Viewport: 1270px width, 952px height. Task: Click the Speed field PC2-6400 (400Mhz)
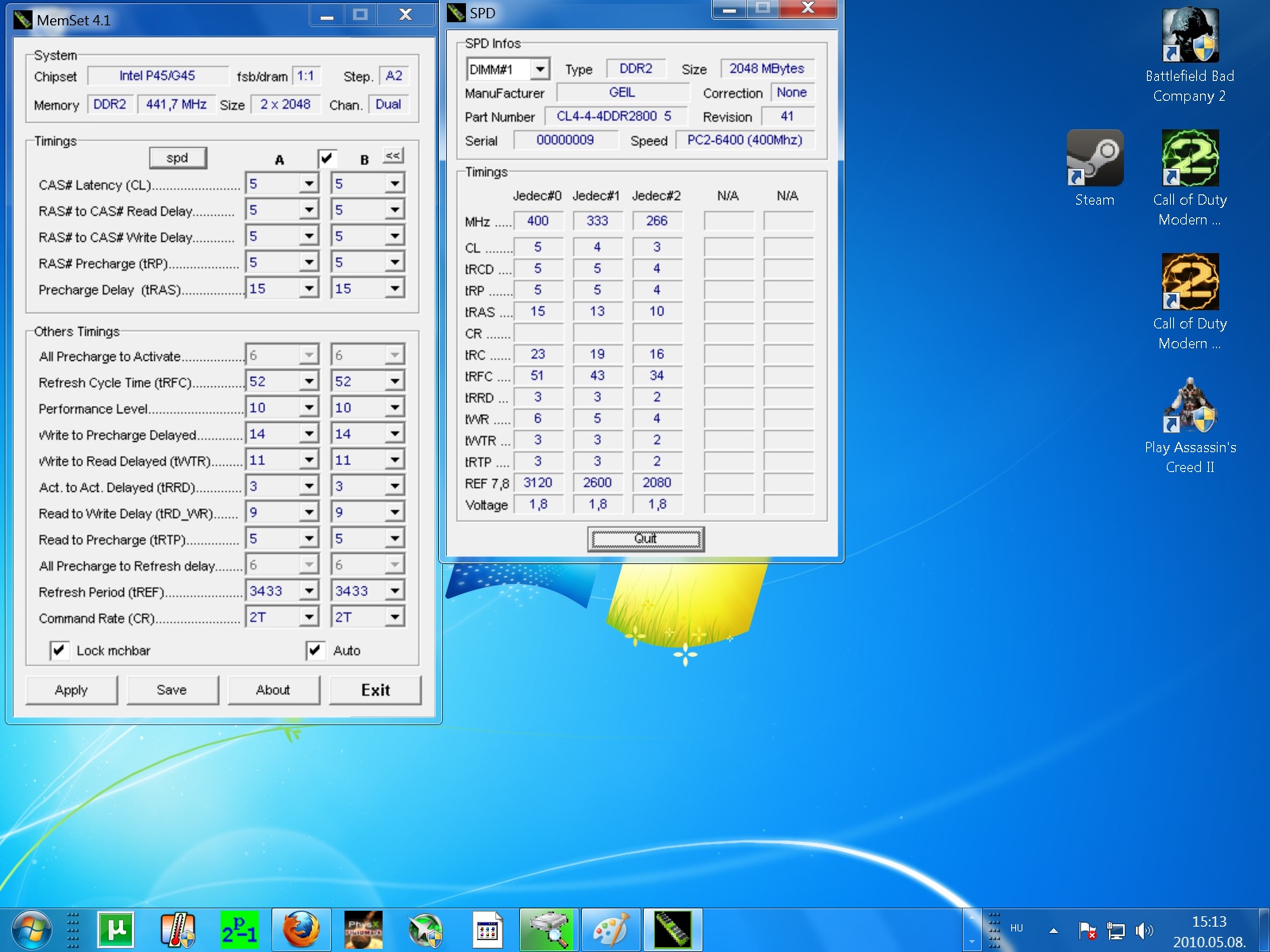(745, 140)
